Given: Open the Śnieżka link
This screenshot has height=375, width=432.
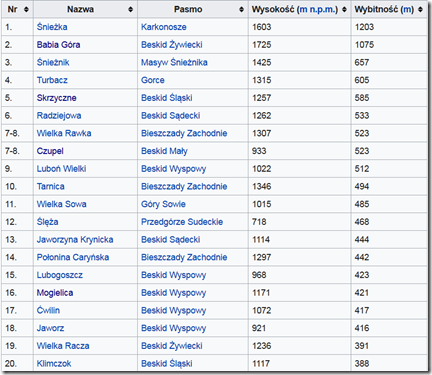Looking at the screenshot, I should (x=52, y=27).
